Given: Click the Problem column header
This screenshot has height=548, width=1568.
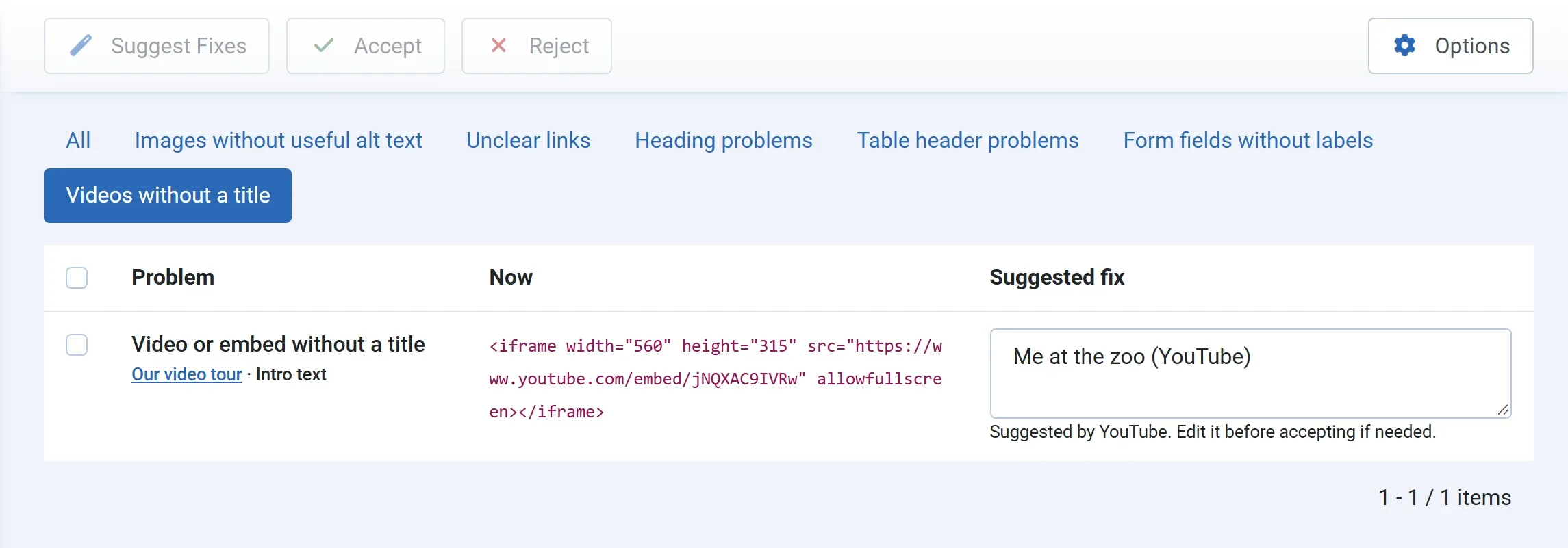Looking at the screenshot, I should tap(173, 277).
